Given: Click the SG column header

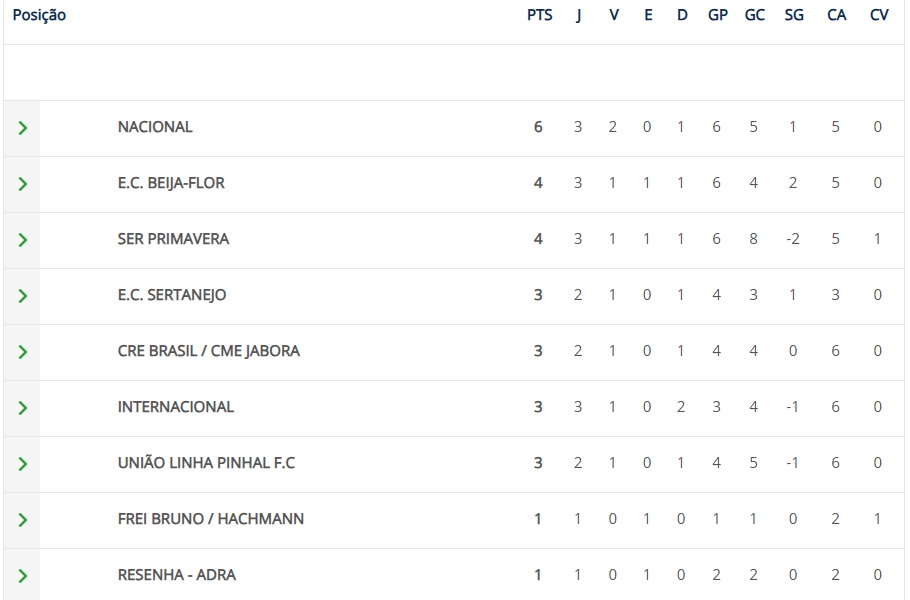Looking at the screenshot, I should click(794, 15).
